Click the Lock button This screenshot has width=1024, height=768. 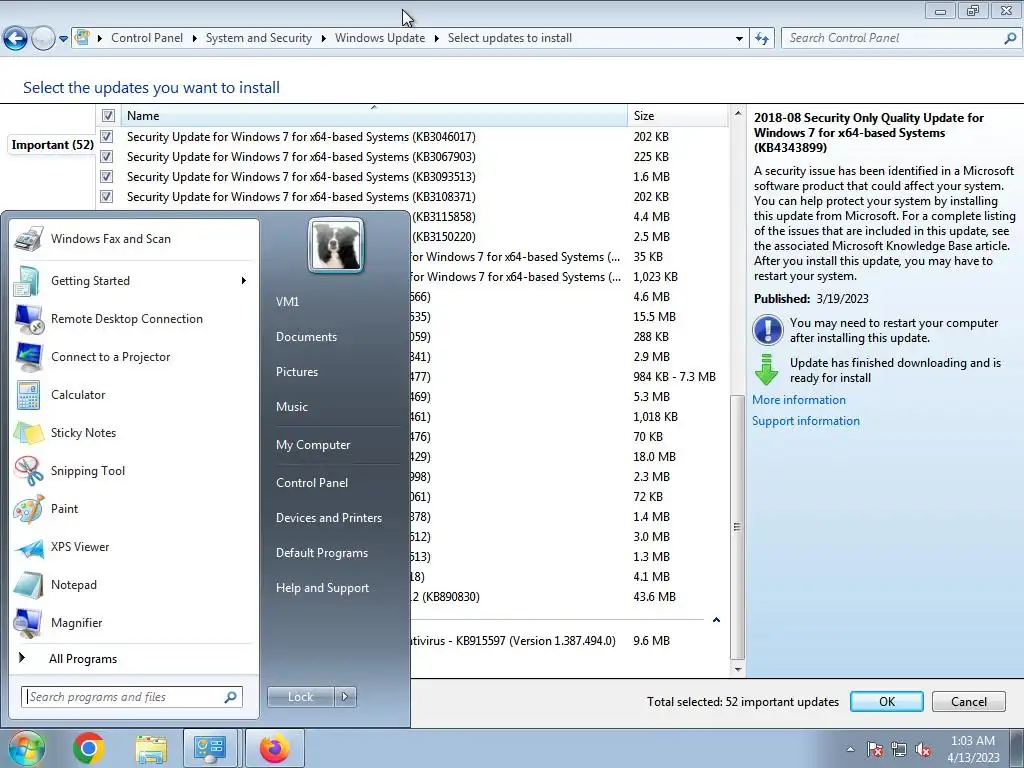click(300, 697)
